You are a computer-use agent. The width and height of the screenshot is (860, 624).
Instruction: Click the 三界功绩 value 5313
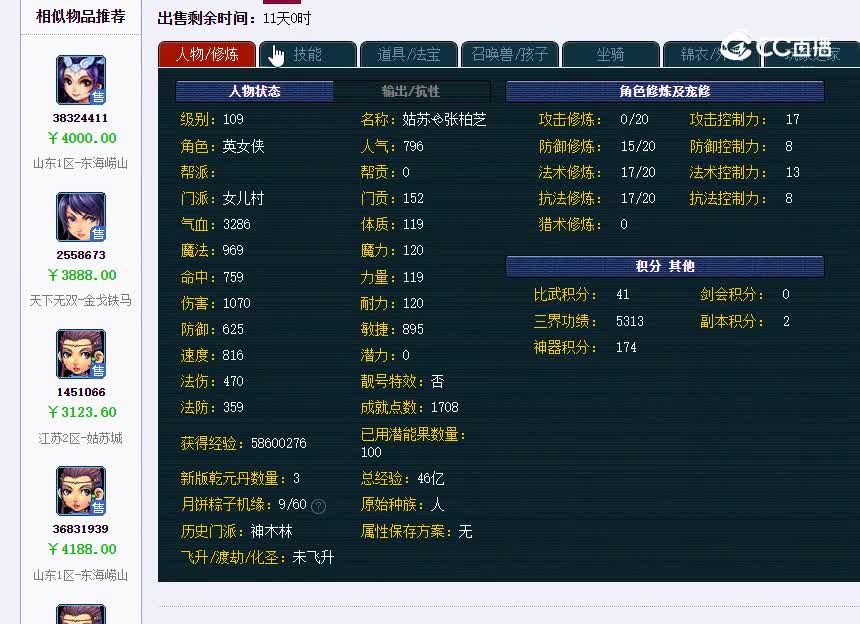pos(630,321)
